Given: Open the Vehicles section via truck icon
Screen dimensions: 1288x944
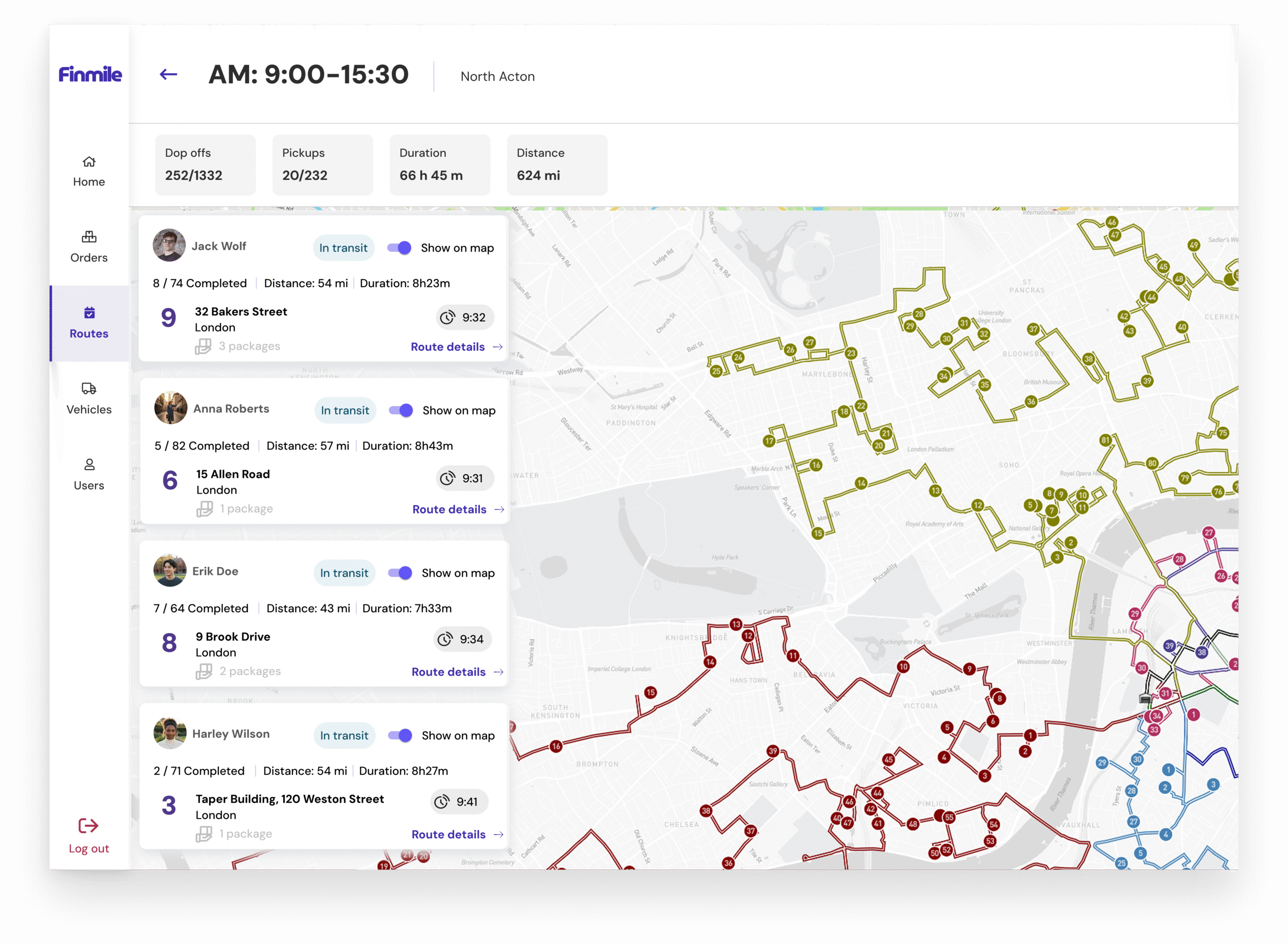Looking at the screenshot, I should point(89,389).
